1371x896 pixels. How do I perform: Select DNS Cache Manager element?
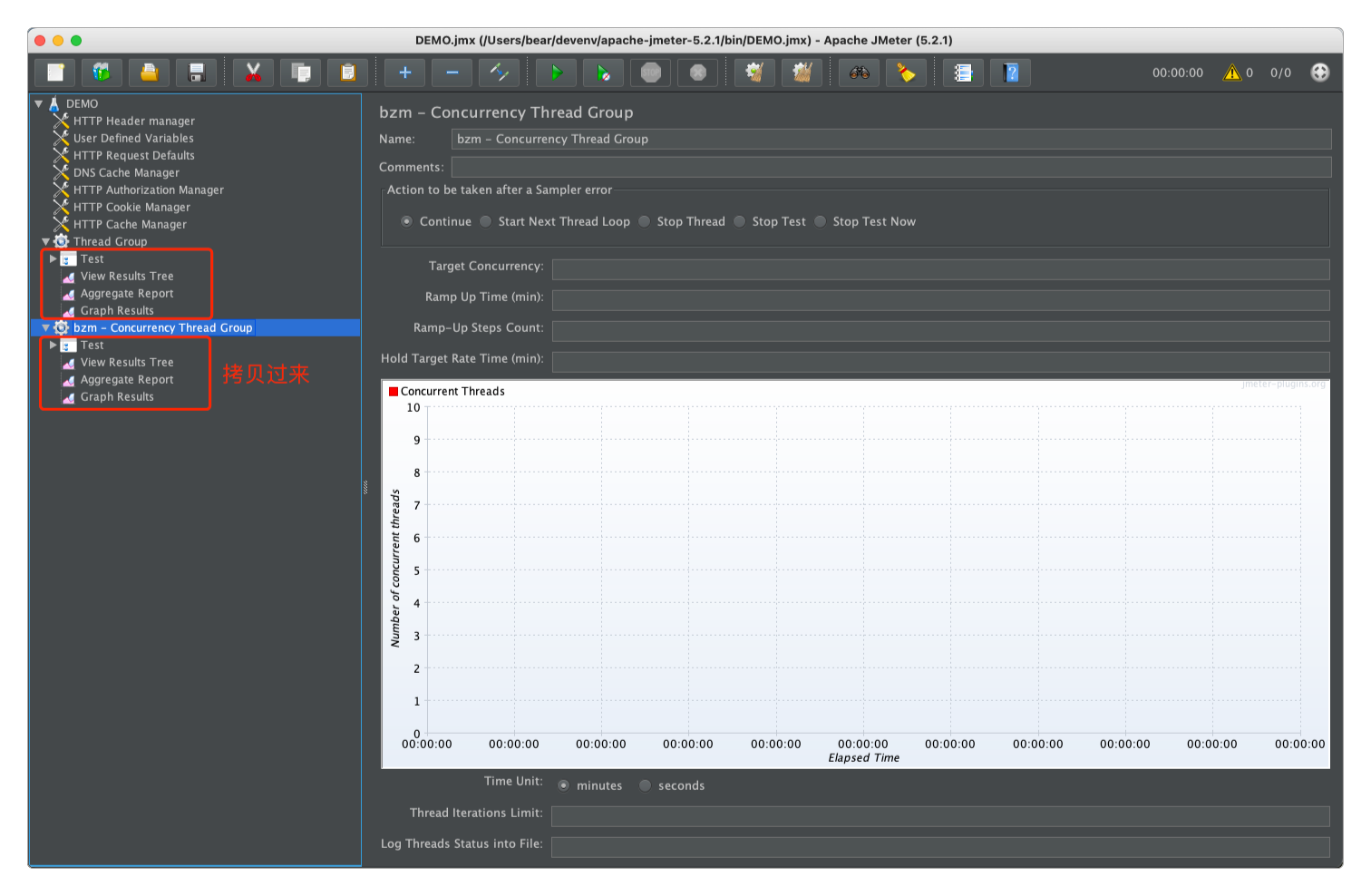point(126,172)
